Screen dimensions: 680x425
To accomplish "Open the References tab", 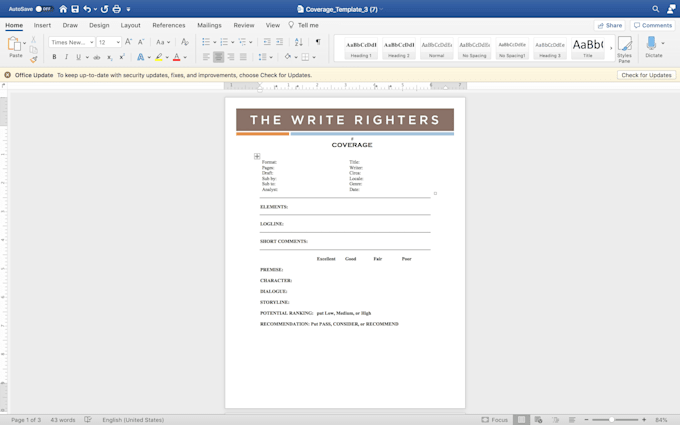I will point(169,25).
